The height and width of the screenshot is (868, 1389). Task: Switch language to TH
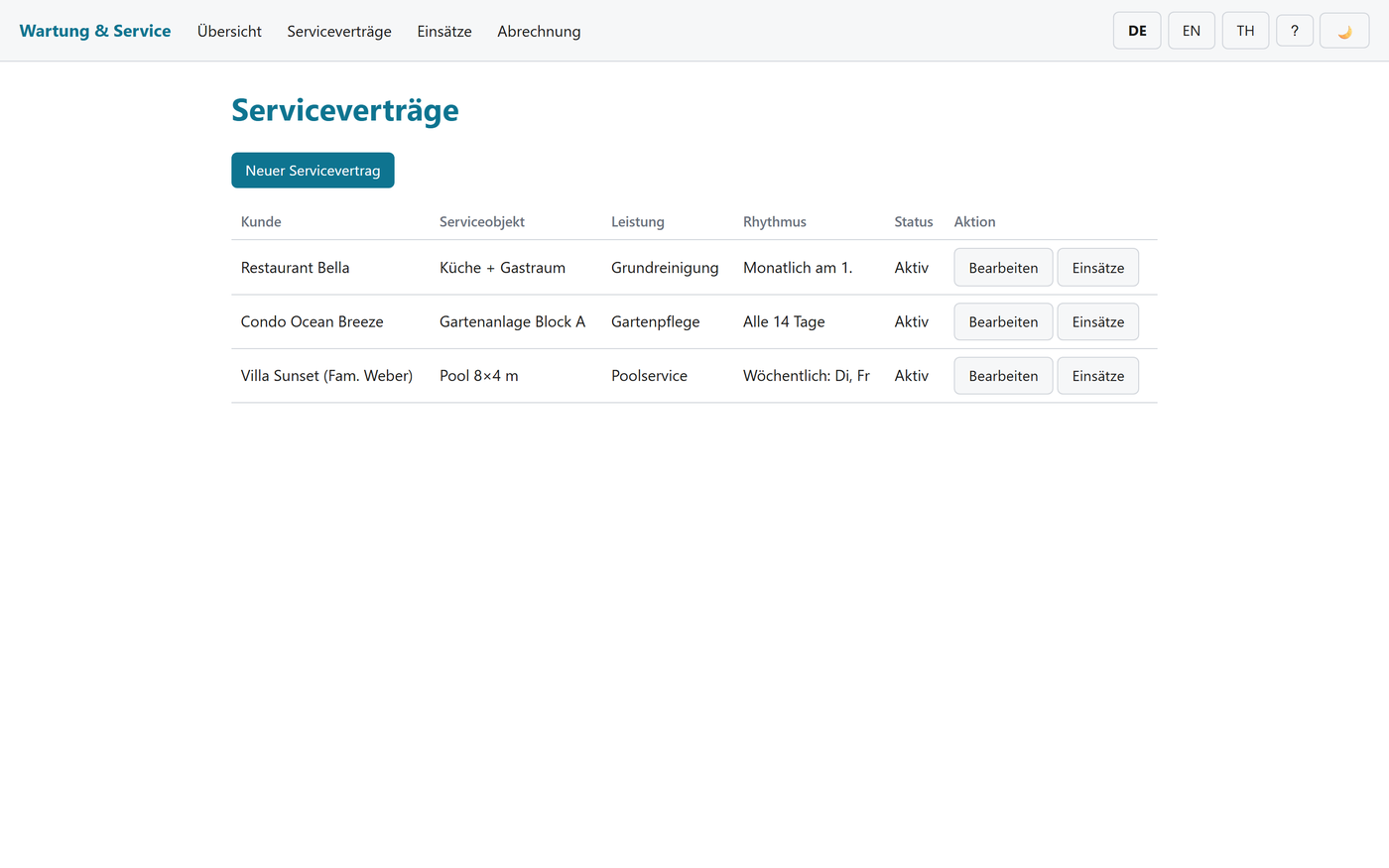[x=1245, y=31]
